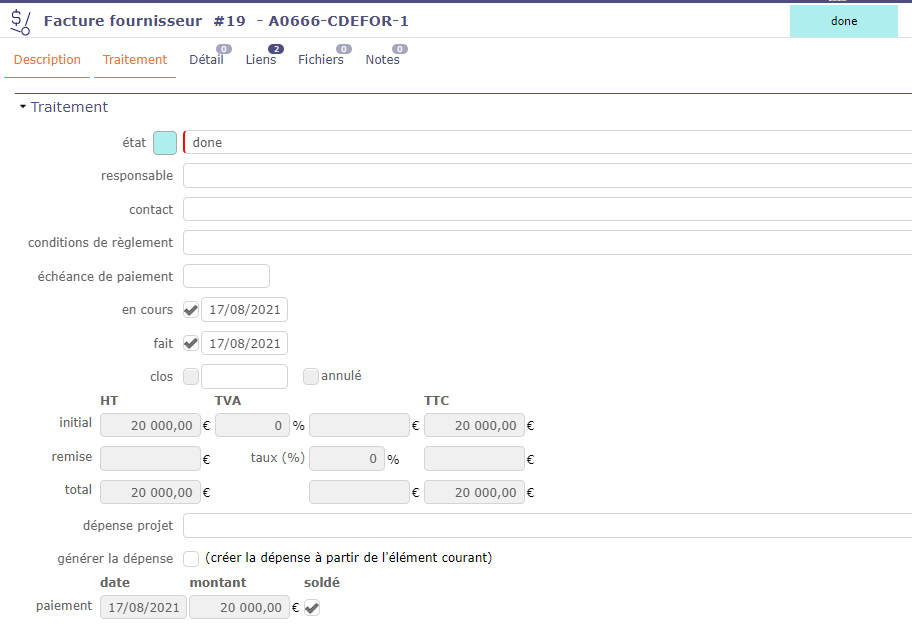Switch to the Description tab
Viewport: 912px width, 627px height.
coord(47,60)
